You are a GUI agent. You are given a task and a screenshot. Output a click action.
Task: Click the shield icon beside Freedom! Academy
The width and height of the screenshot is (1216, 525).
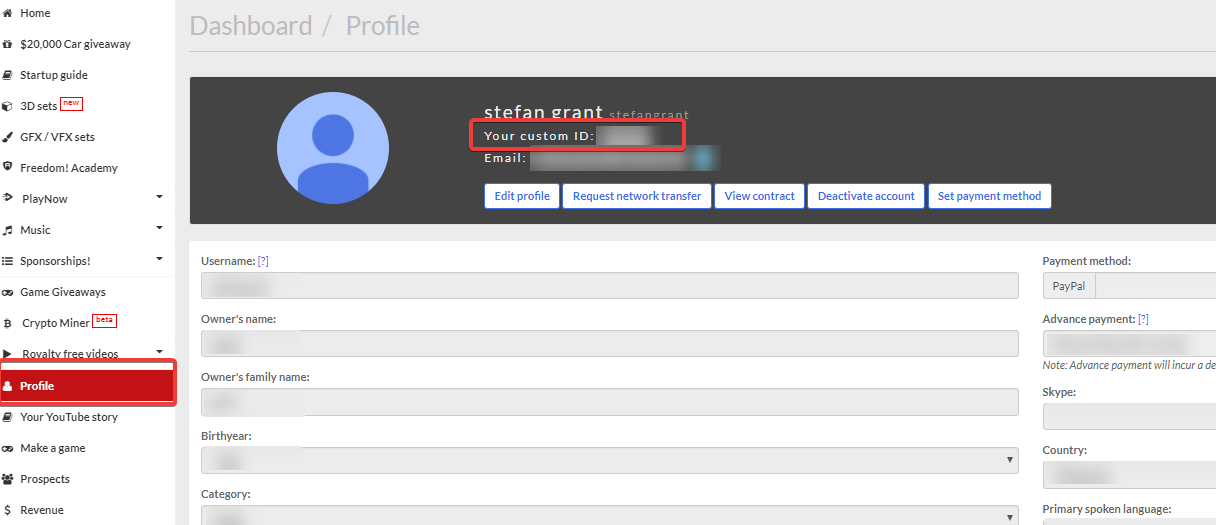[x=8, y=168]
